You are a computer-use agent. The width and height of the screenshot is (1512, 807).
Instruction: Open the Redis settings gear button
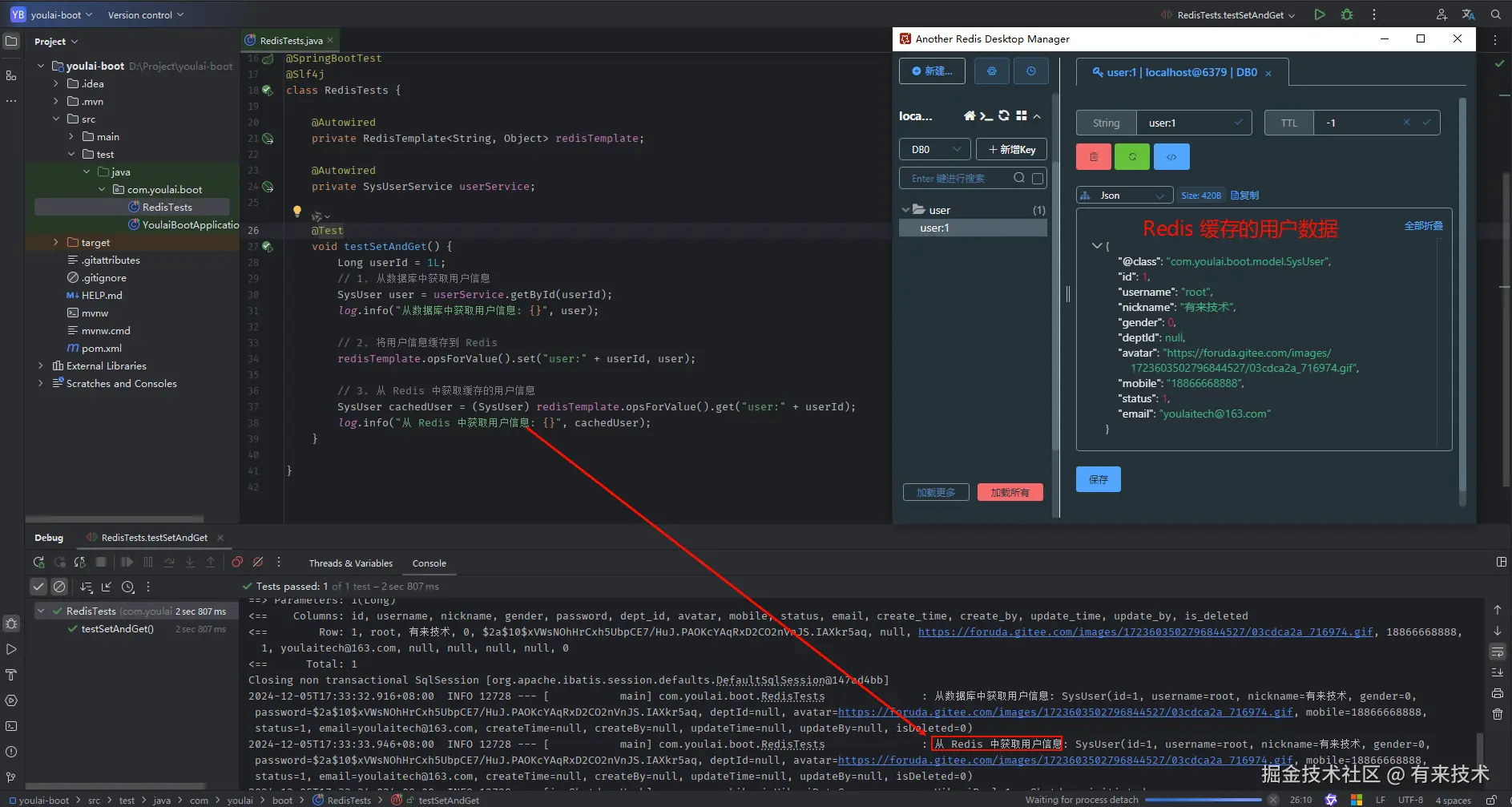992,71
